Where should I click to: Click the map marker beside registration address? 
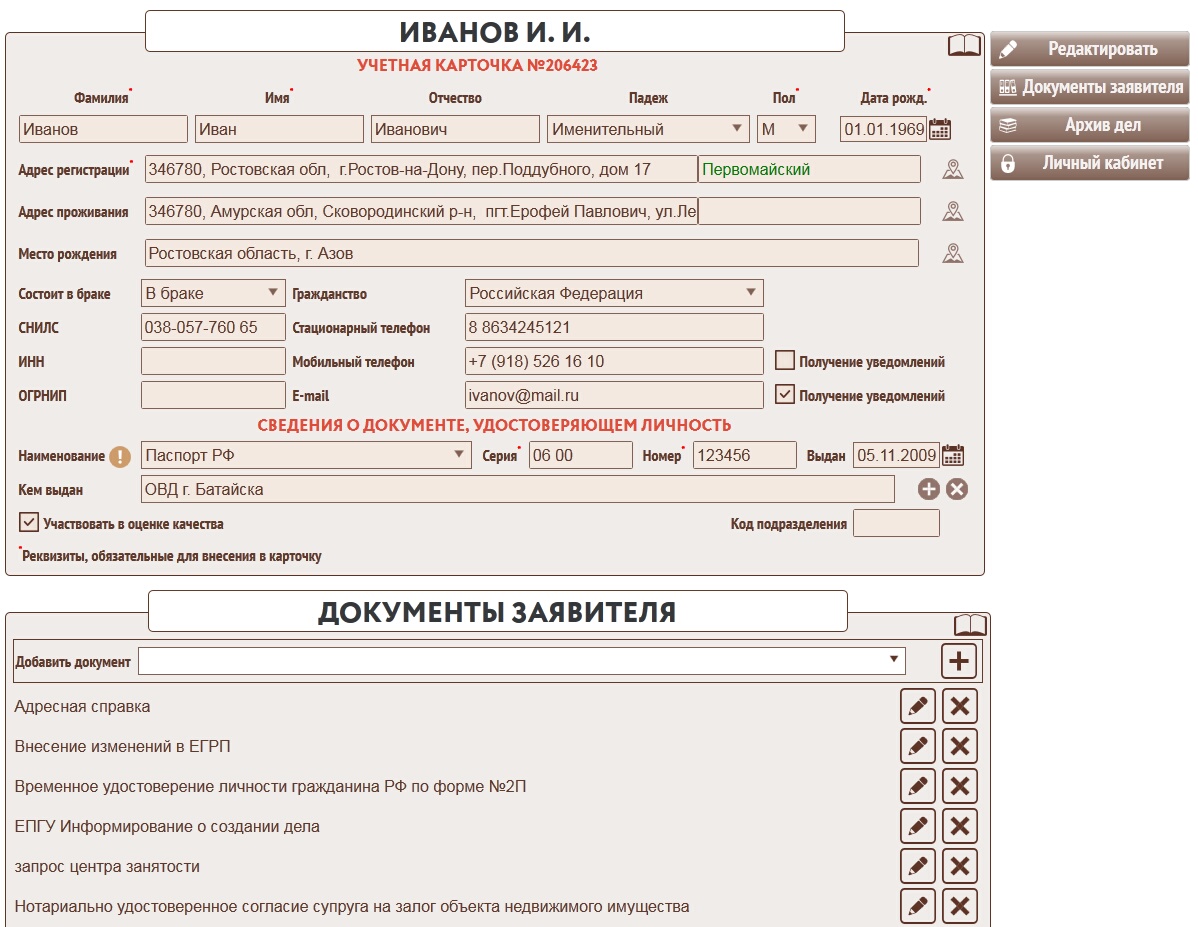point(952,170)
